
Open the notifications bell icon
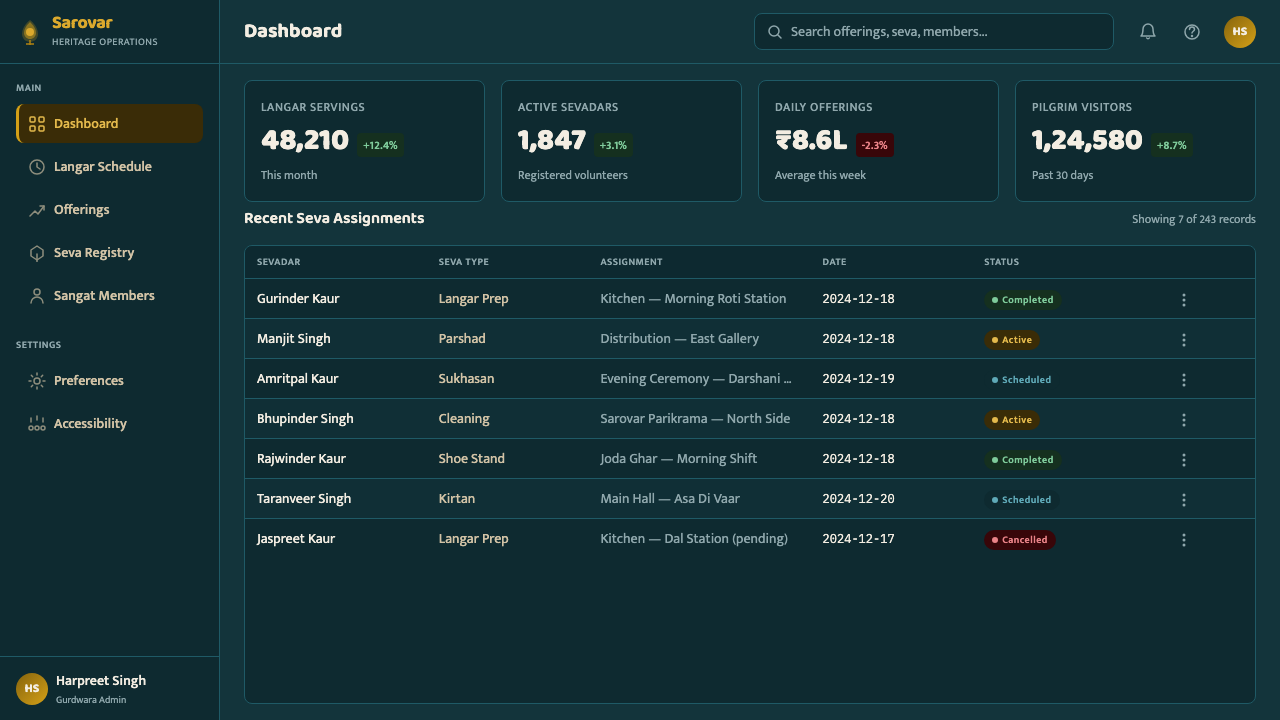1148,31
